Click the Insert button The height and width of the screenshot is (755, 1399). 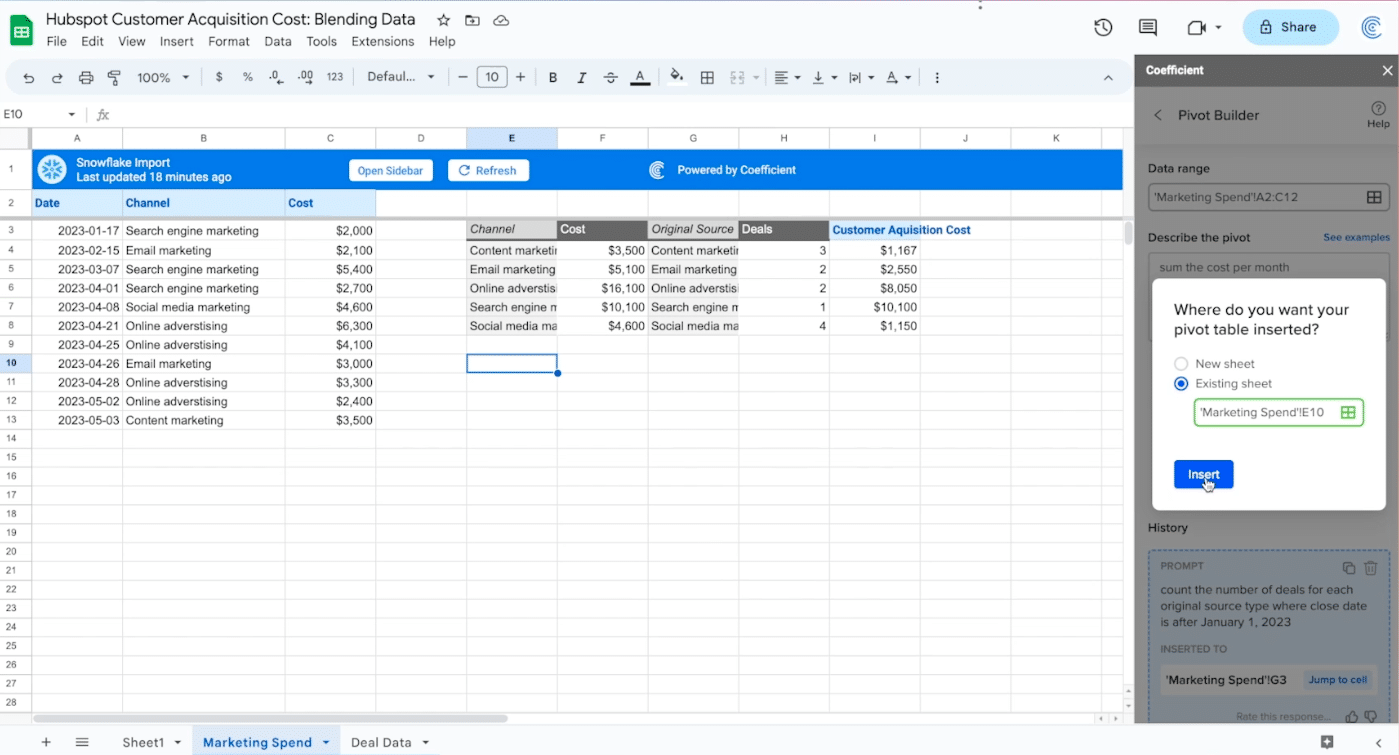click(x=1203, y=475)
